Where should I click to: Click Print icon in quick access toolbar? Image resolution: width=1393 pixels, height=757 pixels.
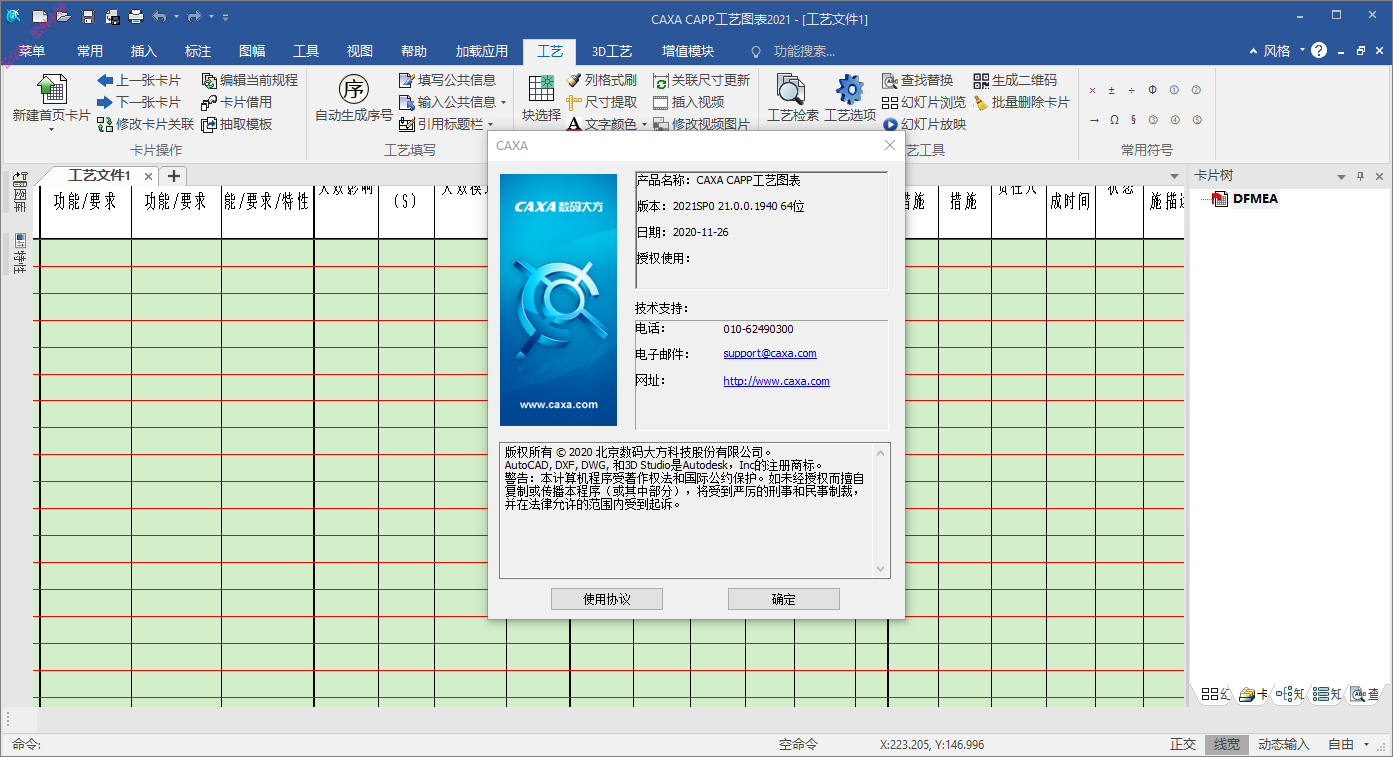[136, 17]
